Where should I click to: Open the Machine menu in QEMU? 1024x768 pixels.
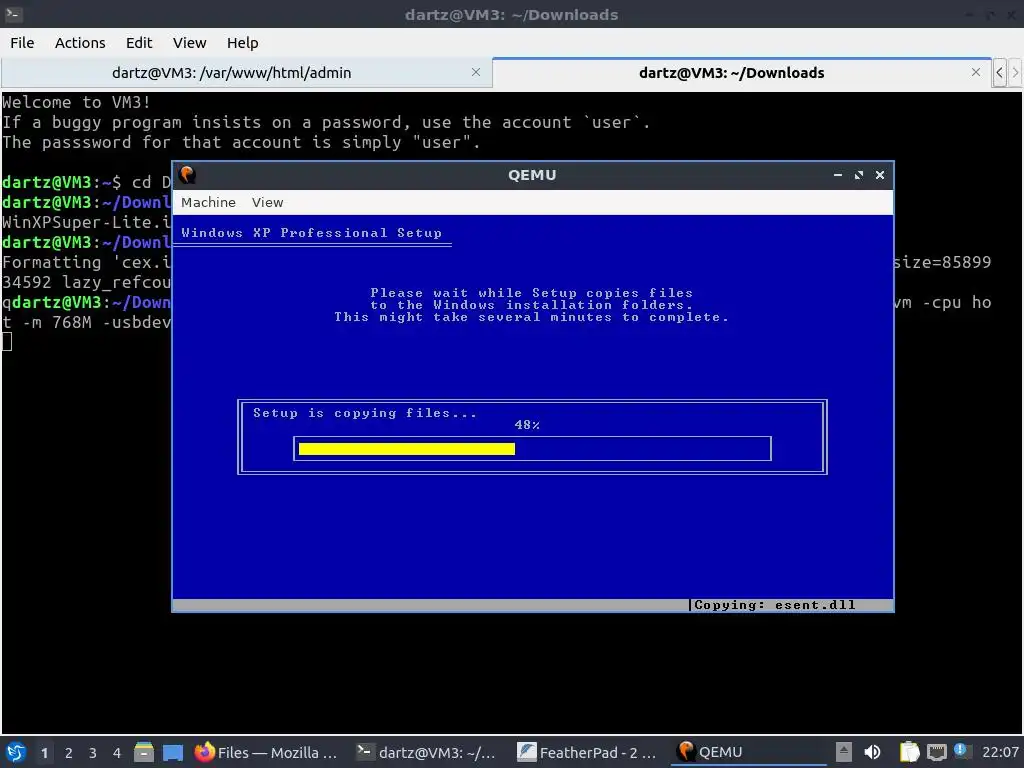coord(208,202)
